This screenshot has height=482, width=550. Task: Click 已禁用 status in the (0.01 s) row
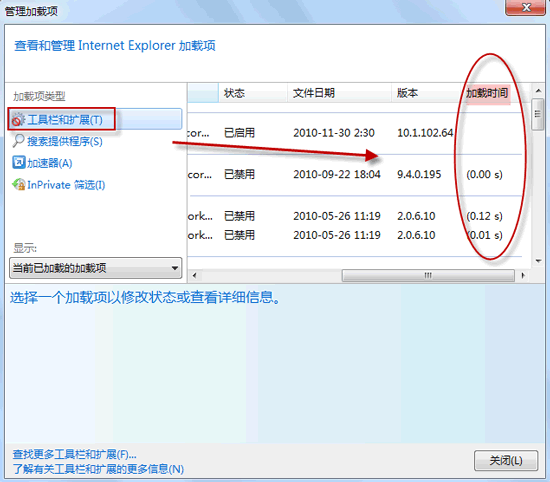click(x=239, y=235)
